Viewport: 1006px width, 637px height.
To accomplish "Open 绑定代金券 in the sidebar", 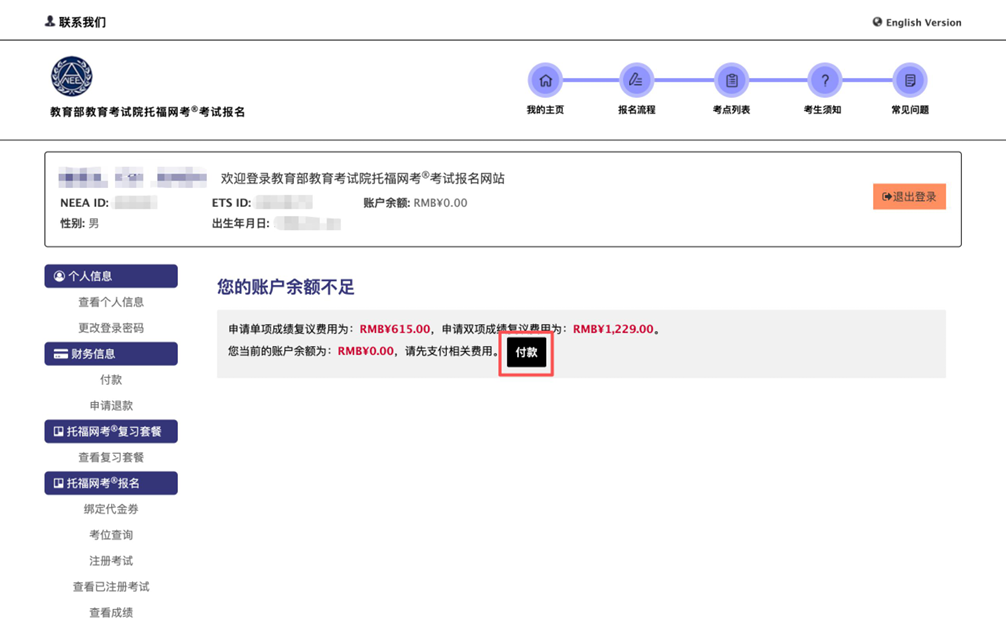I will 111,509.
